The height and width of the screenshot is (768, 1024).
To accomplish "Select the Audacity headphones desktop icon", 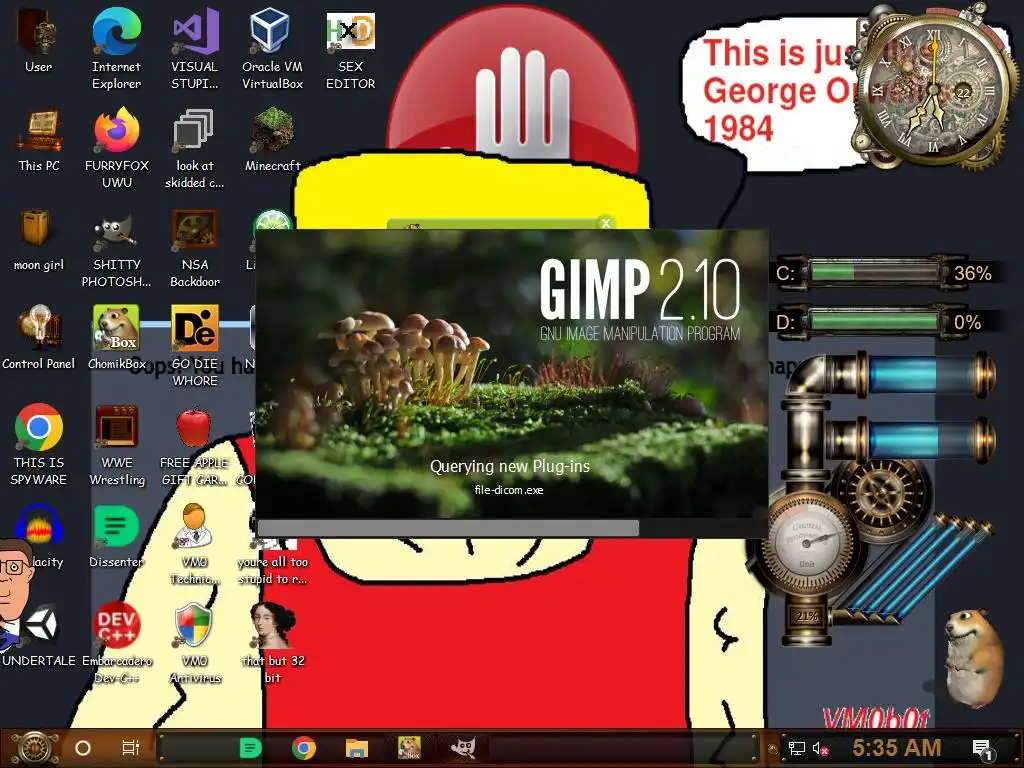I will coord(40,536).
